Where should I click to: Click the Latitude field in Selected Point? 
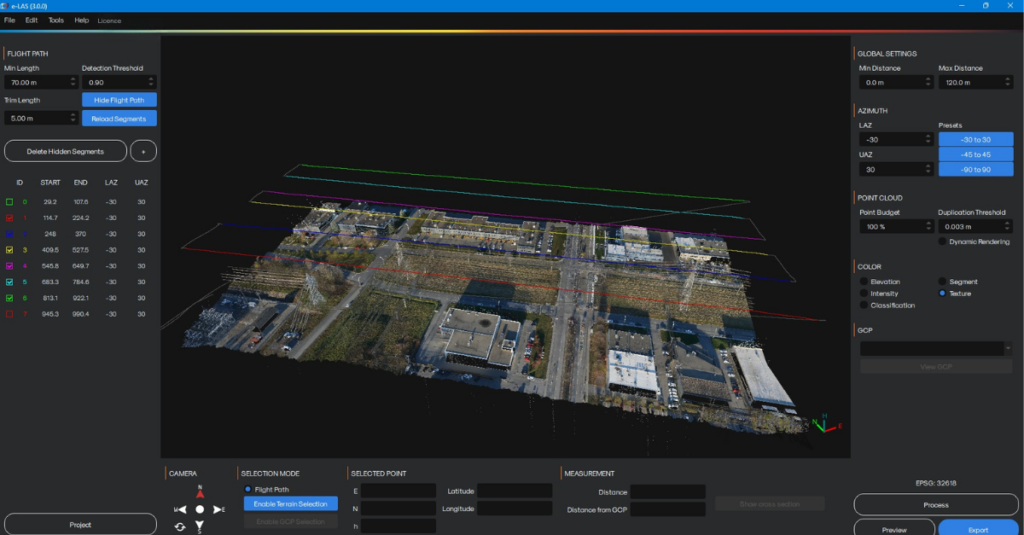[514, 491]
